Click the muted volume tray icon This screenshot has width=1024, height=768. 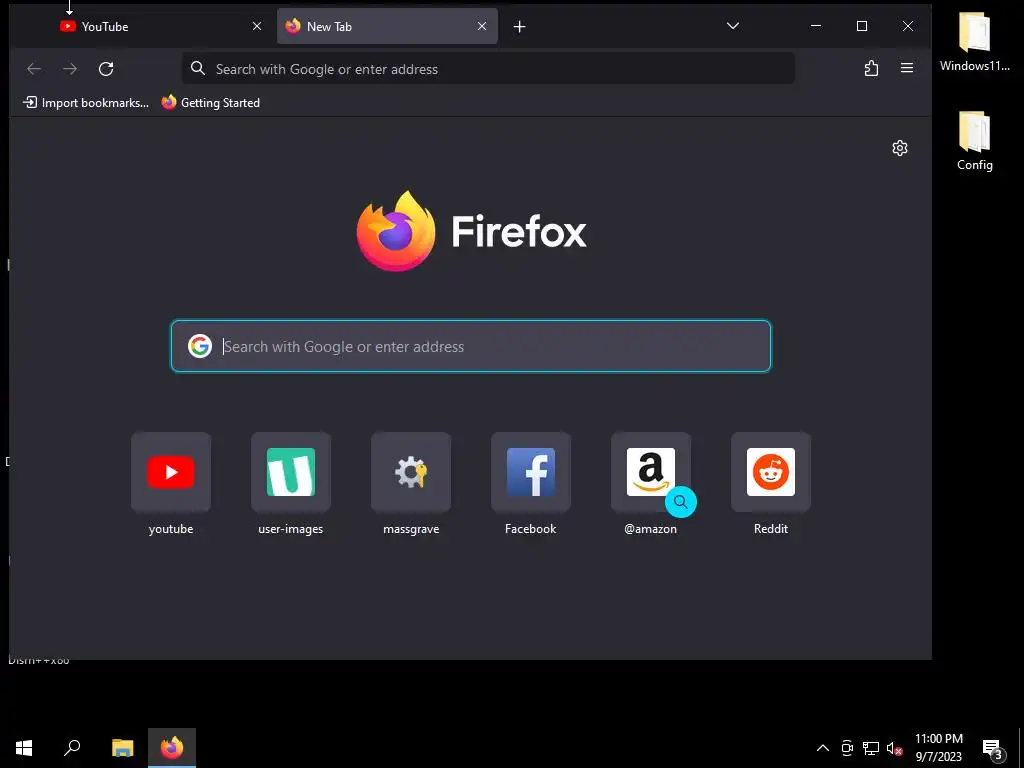coord(894,748)
